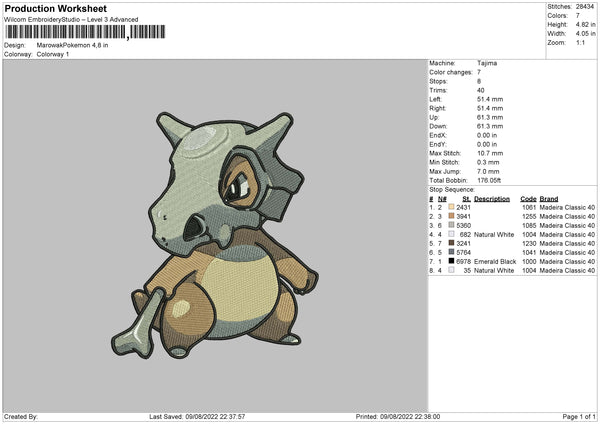This screenshot has height=424, width=600.
Task: Select the Last Saved timestamp '09/08/2022 22:37:57'
Action: point(215,416)
